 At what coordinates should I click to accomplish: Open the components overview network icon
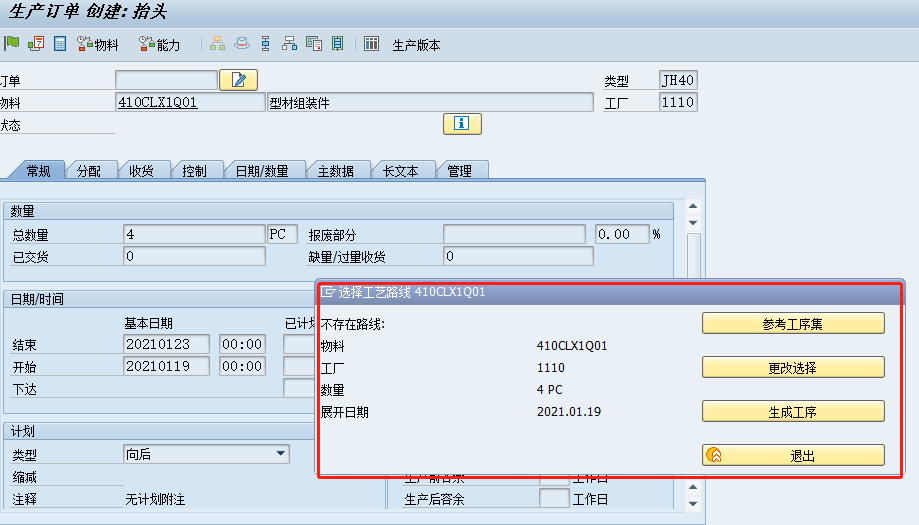(x=290, y=43)
